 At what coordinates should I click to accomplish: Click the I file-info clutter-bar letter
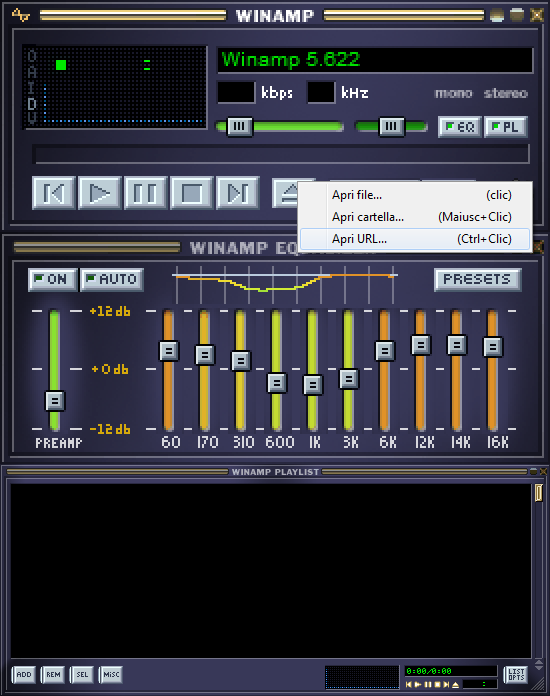click(32, 87)
